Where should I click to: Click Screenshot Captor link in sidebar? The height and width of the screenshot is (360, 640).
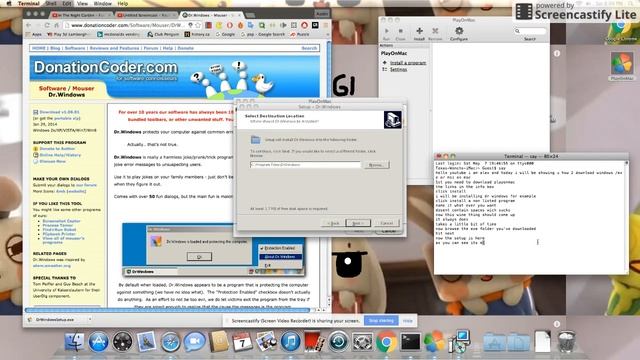pyautogui.click(x=61, y=221)
